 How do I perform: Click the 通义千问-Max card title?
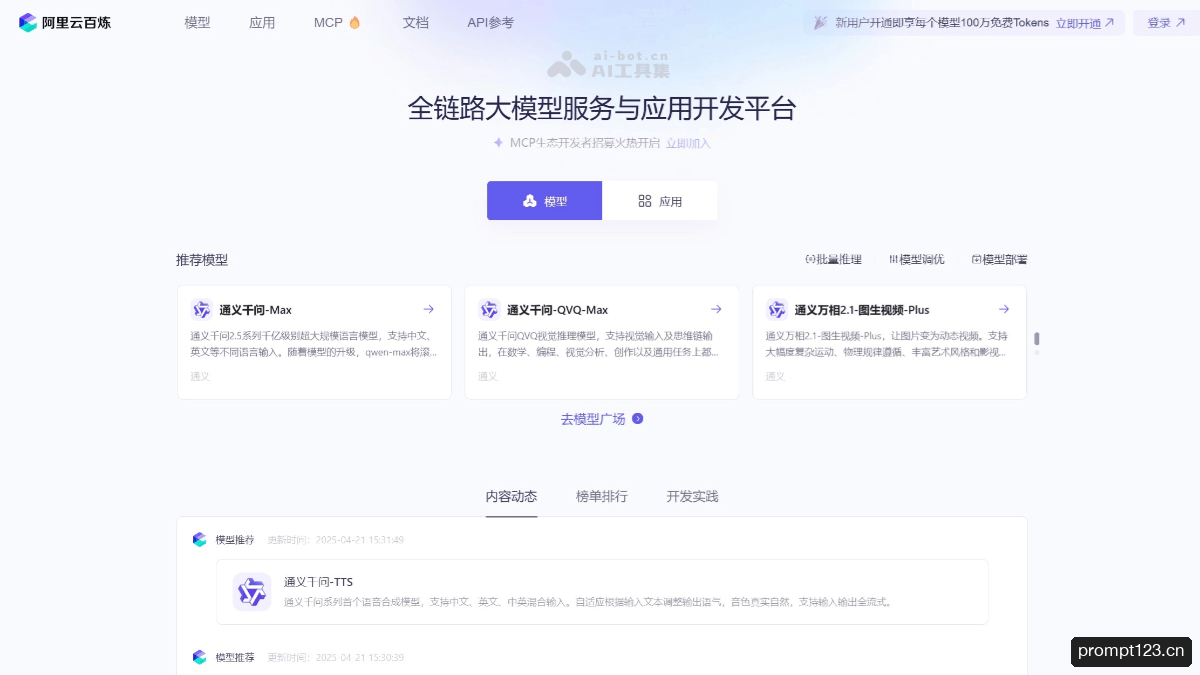pyautogui.click(x=256, y=310)
